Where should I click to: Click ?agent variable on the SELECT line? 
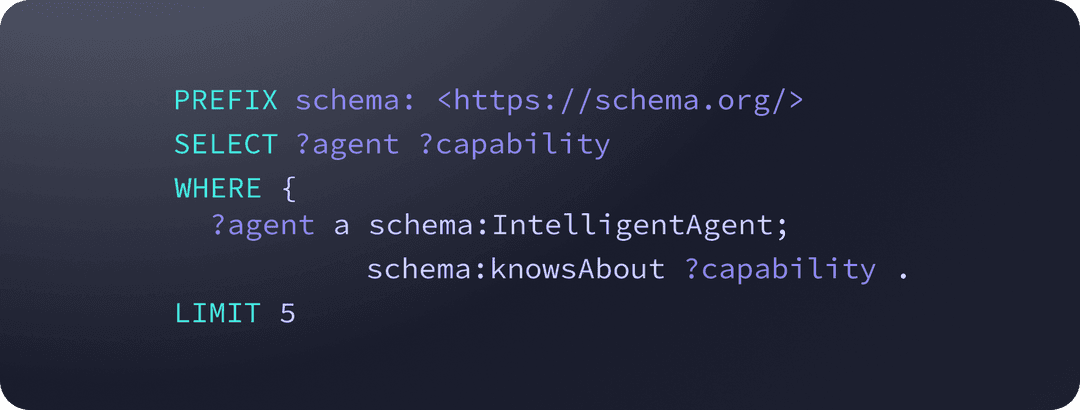pos(347,144)
